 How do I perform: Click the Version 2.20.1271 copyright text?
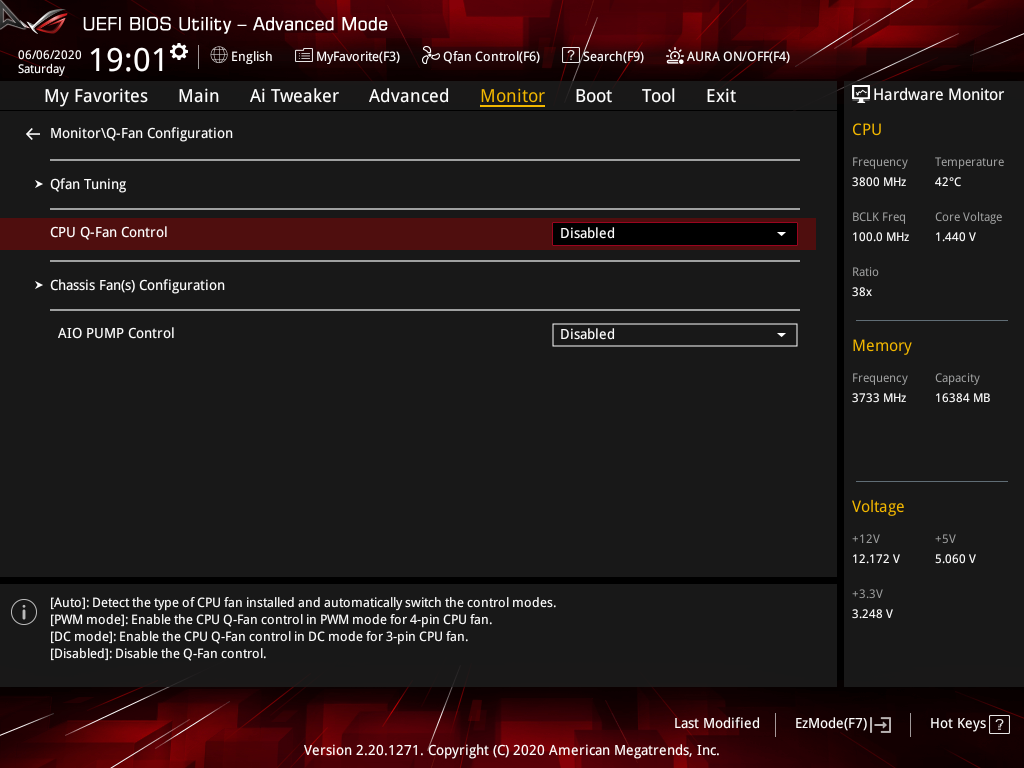pyautogui.click(x=511, y=750)
